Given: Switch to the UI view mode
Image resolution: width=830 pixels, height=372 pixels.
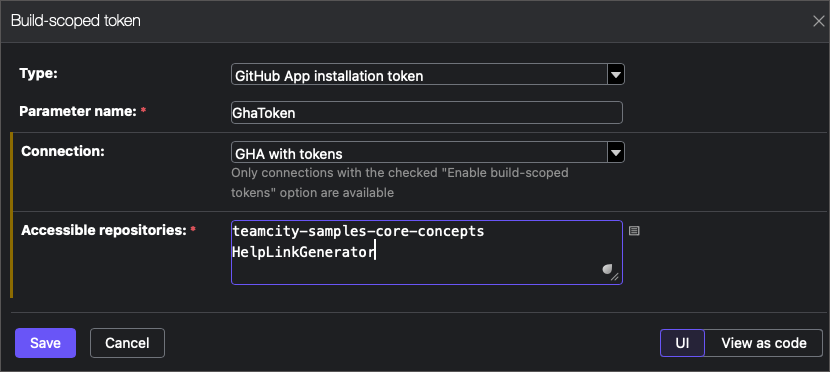Looking at the screenshot, I should [x=682, y=343].
